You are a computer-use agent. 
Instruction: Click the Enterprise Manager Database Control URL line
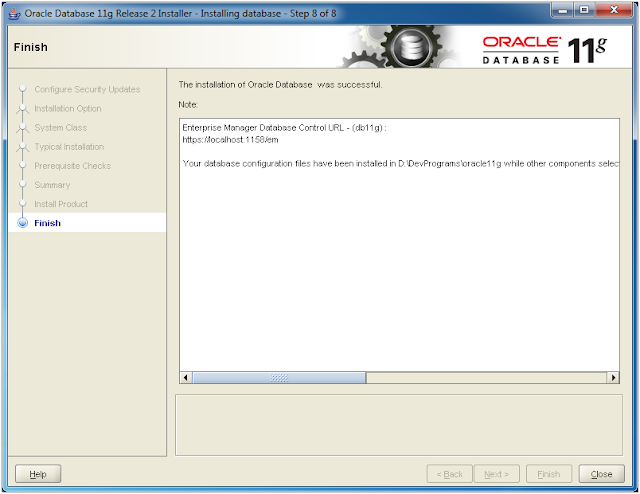tap(284, 127)
